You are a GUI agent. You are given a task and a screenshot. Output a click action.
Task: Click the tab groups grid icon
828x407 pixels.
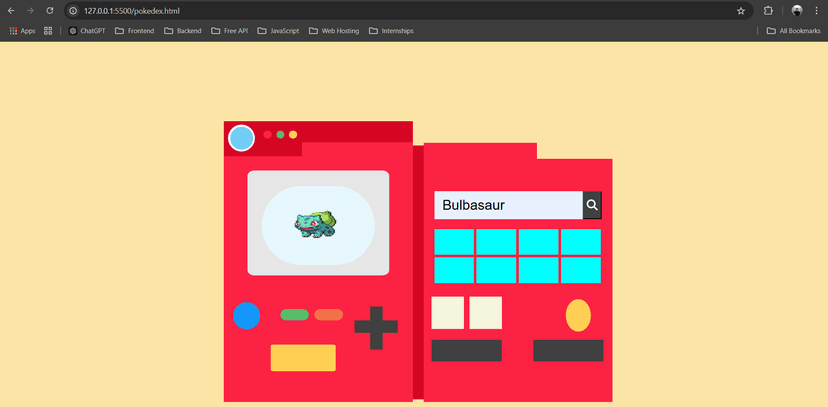[48, 31]
